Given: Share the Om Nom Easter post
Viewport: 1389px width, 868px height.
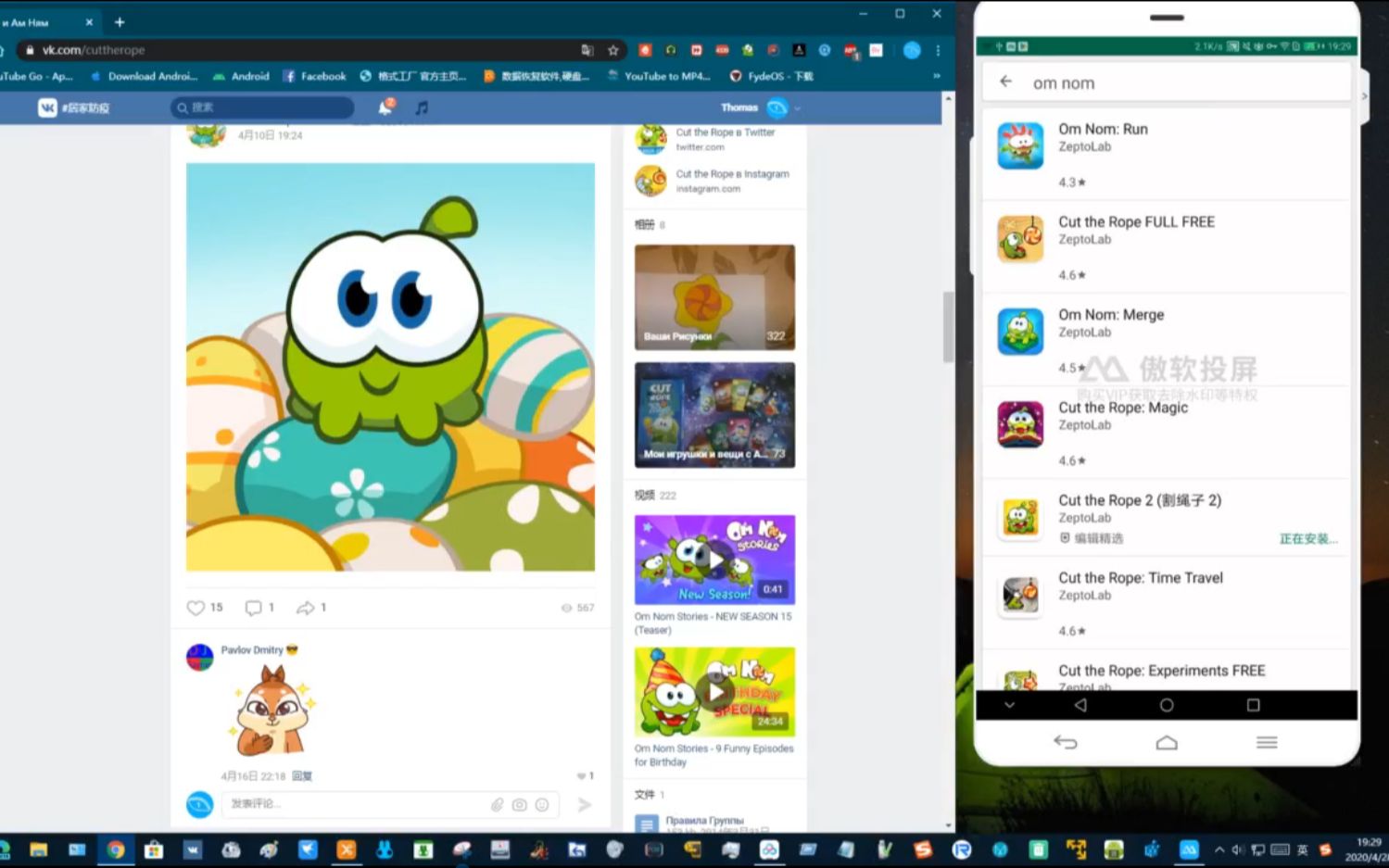Looking at the screenshot, I should click(x=305, y=608).
